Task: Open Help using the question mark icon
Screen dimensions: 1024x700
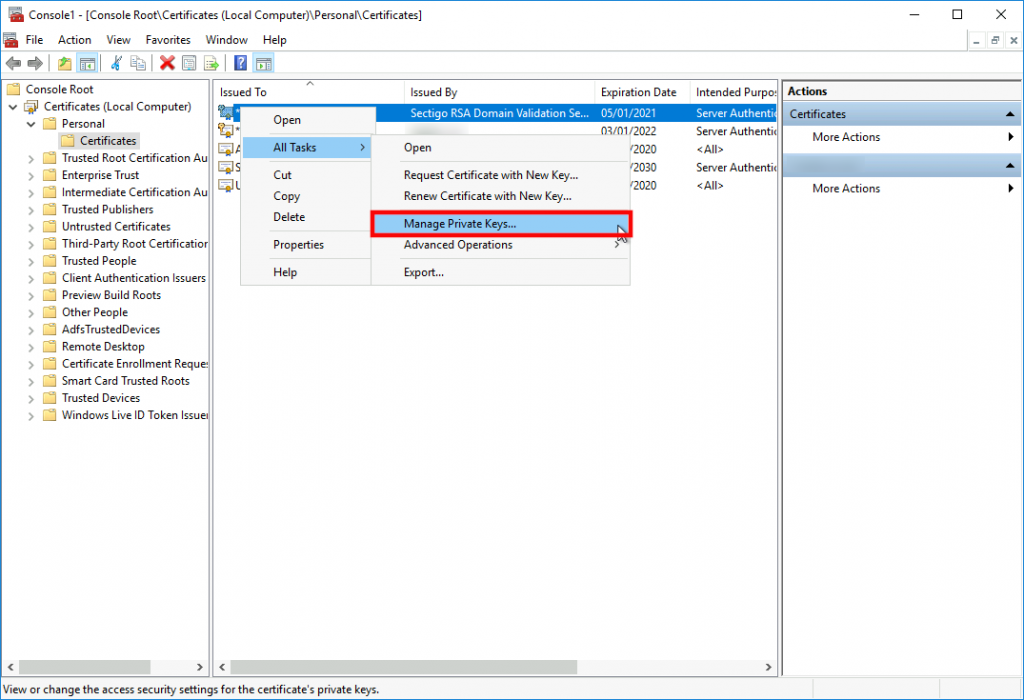Action: click(238, 62)
